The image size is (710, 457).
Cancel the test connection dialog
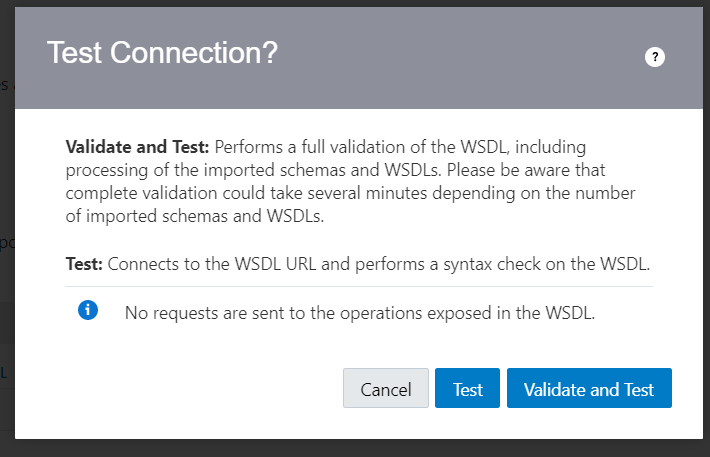click(x=385, y=389)
